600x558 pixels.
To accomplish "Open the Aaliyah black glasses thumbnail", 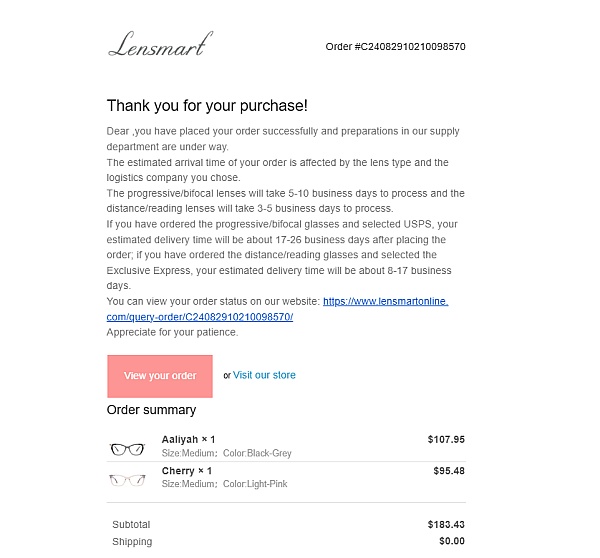I will point(127,449).
